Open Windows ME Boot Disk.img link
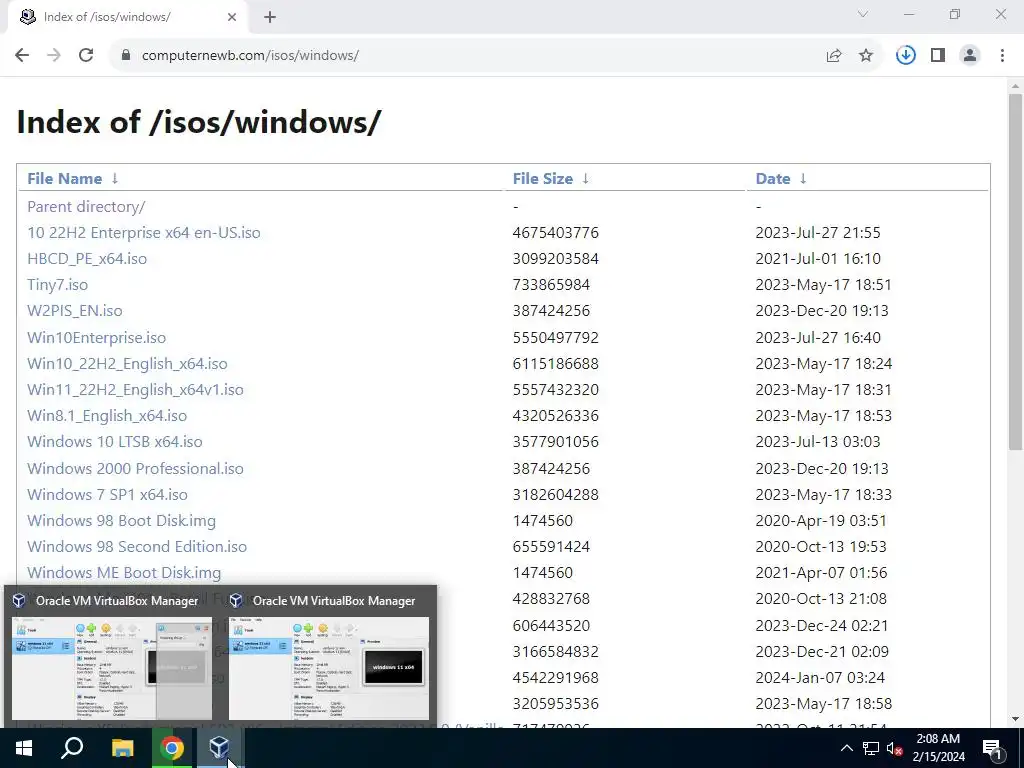 pos(124,573)
